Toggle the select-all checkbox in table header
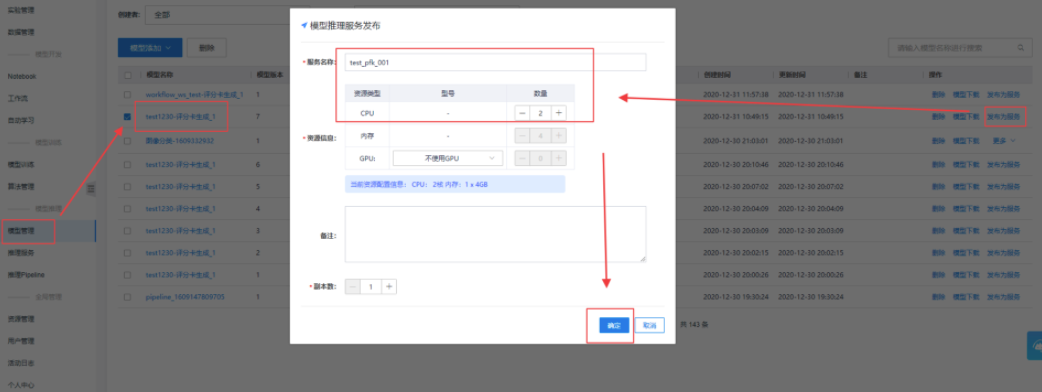The height and width of the screenshot is (392, 1042). (128, 75)
